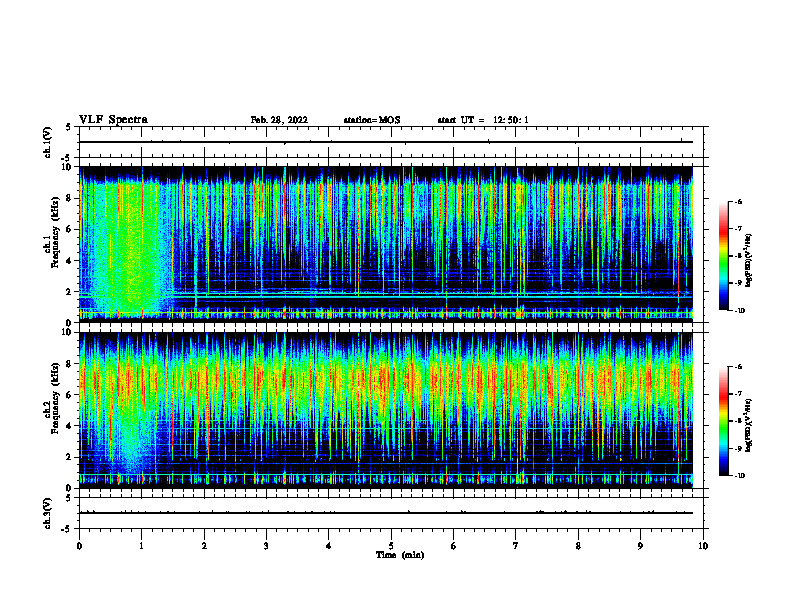Click time axis tick label "6"
792x612 pixels.
pyautogui.click(x=454, y=546)
